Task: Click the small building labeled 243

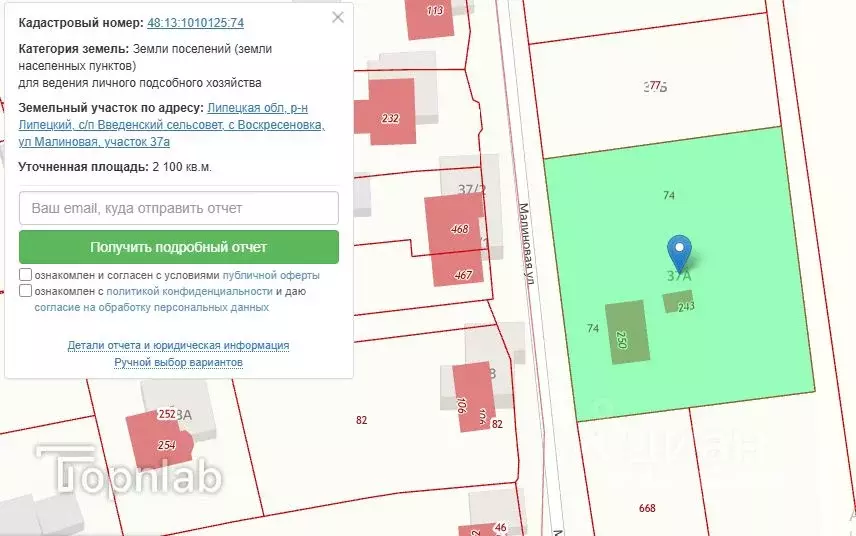Action: pos(679,302)
